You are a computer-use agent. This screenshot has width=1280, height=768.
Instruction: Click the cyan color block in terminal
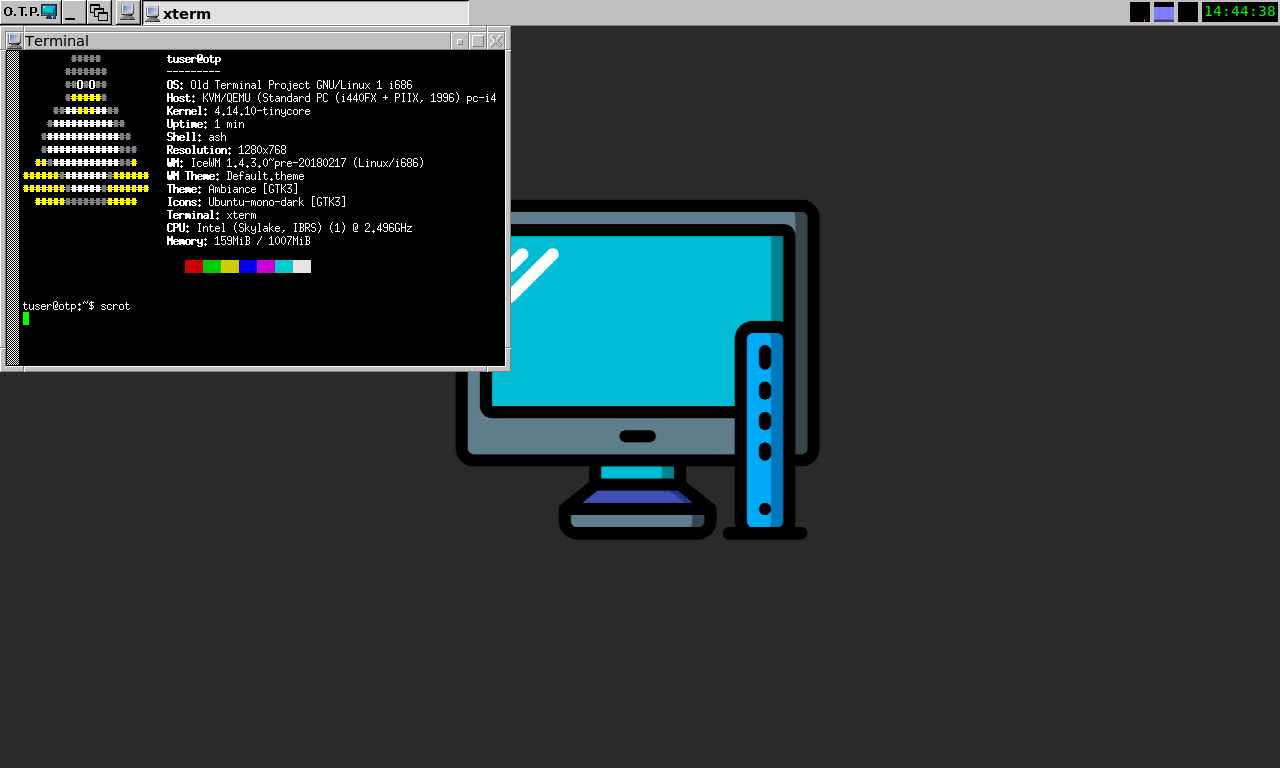coord(284,266)
